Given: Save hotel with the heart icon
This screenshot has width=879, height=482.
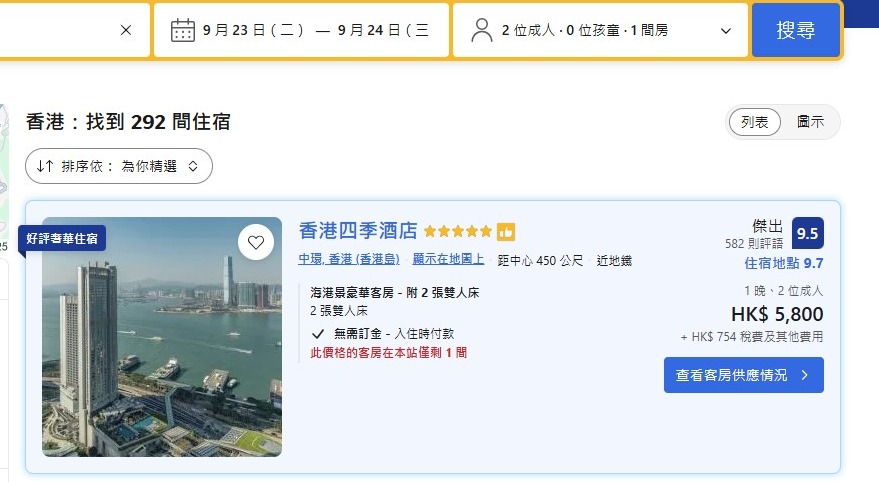Looking at the screenshot, I should (256, 243).
